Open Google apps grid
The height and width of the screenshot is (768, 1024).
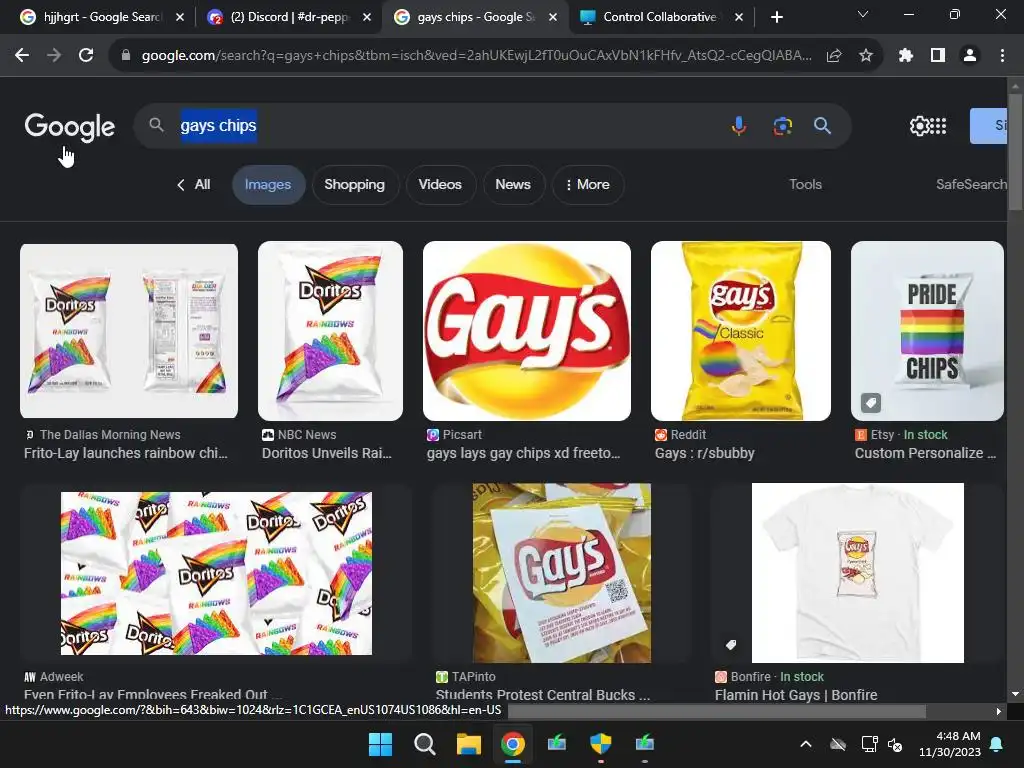click(x=938, y=125)
